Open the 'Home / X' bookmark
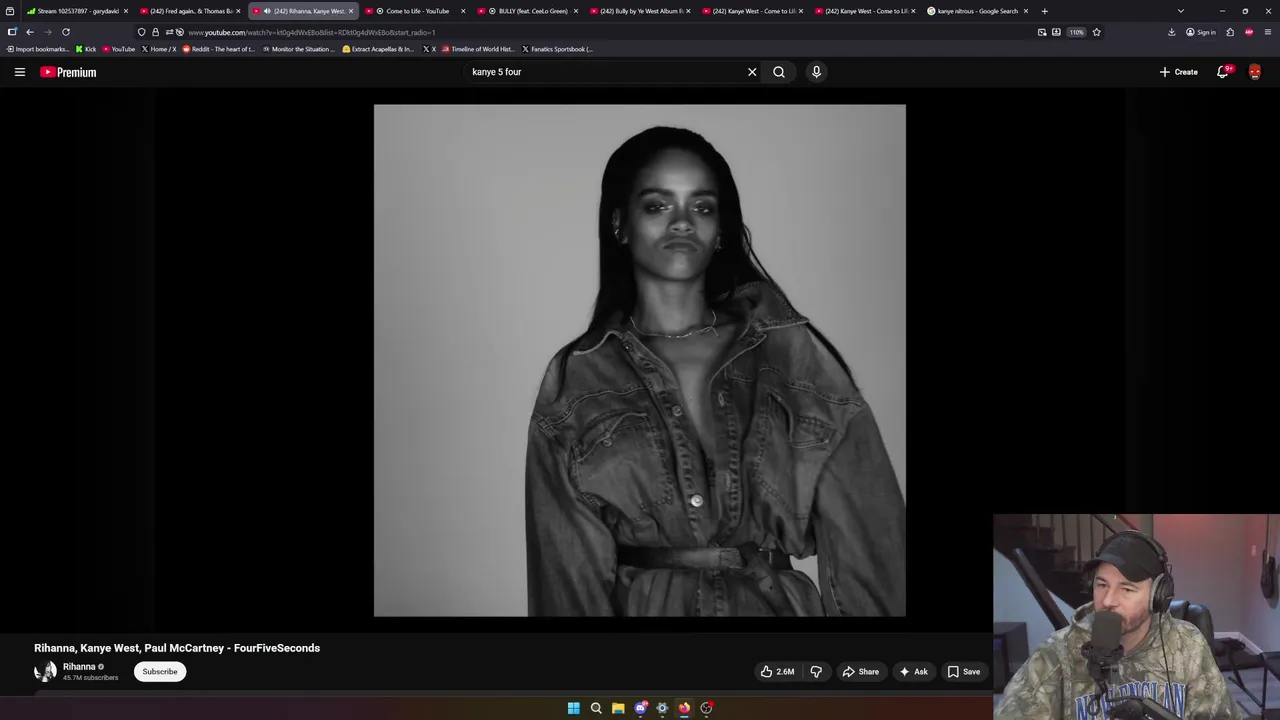 point(159,49)
